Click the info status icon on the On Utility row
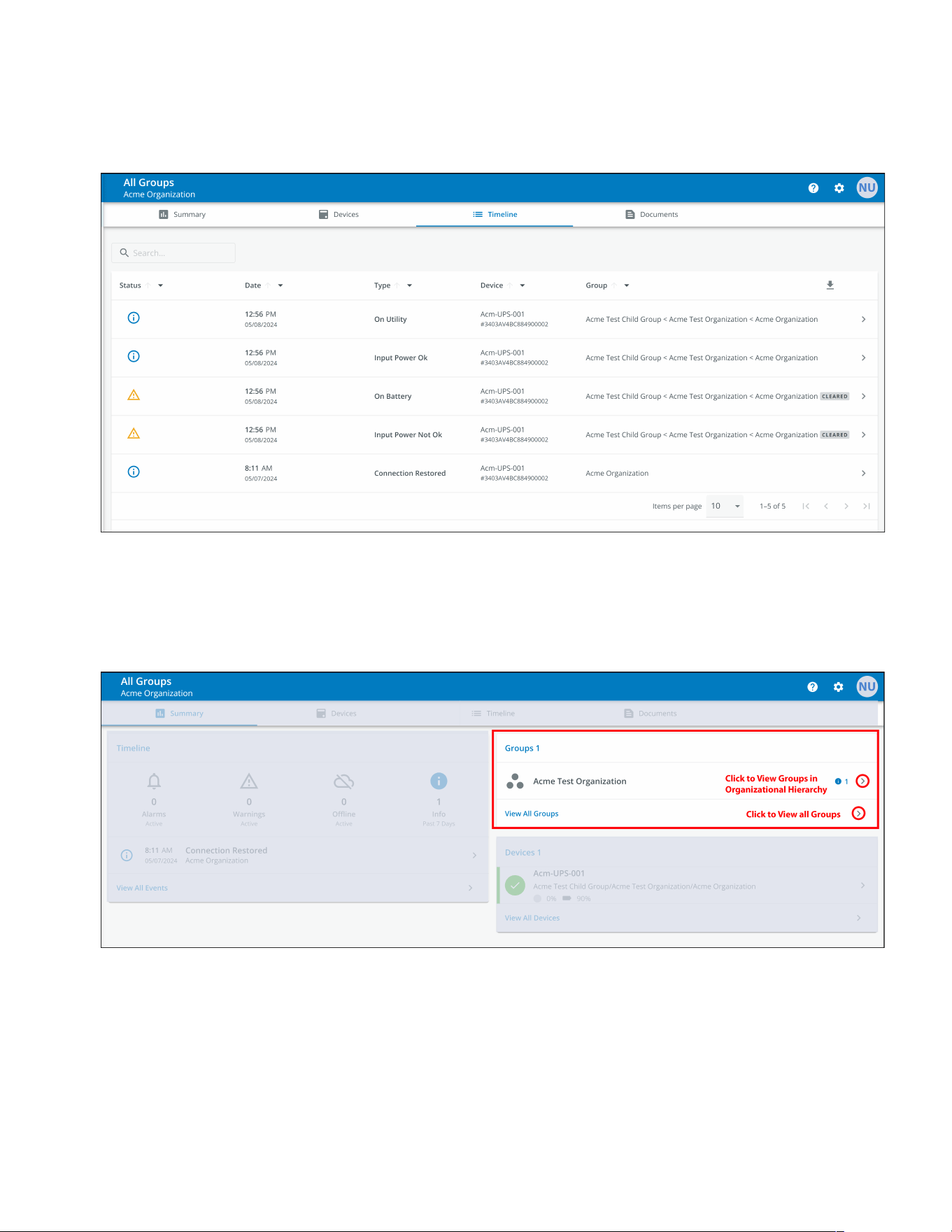The image size is (952, 1232). tap(134, 318)
